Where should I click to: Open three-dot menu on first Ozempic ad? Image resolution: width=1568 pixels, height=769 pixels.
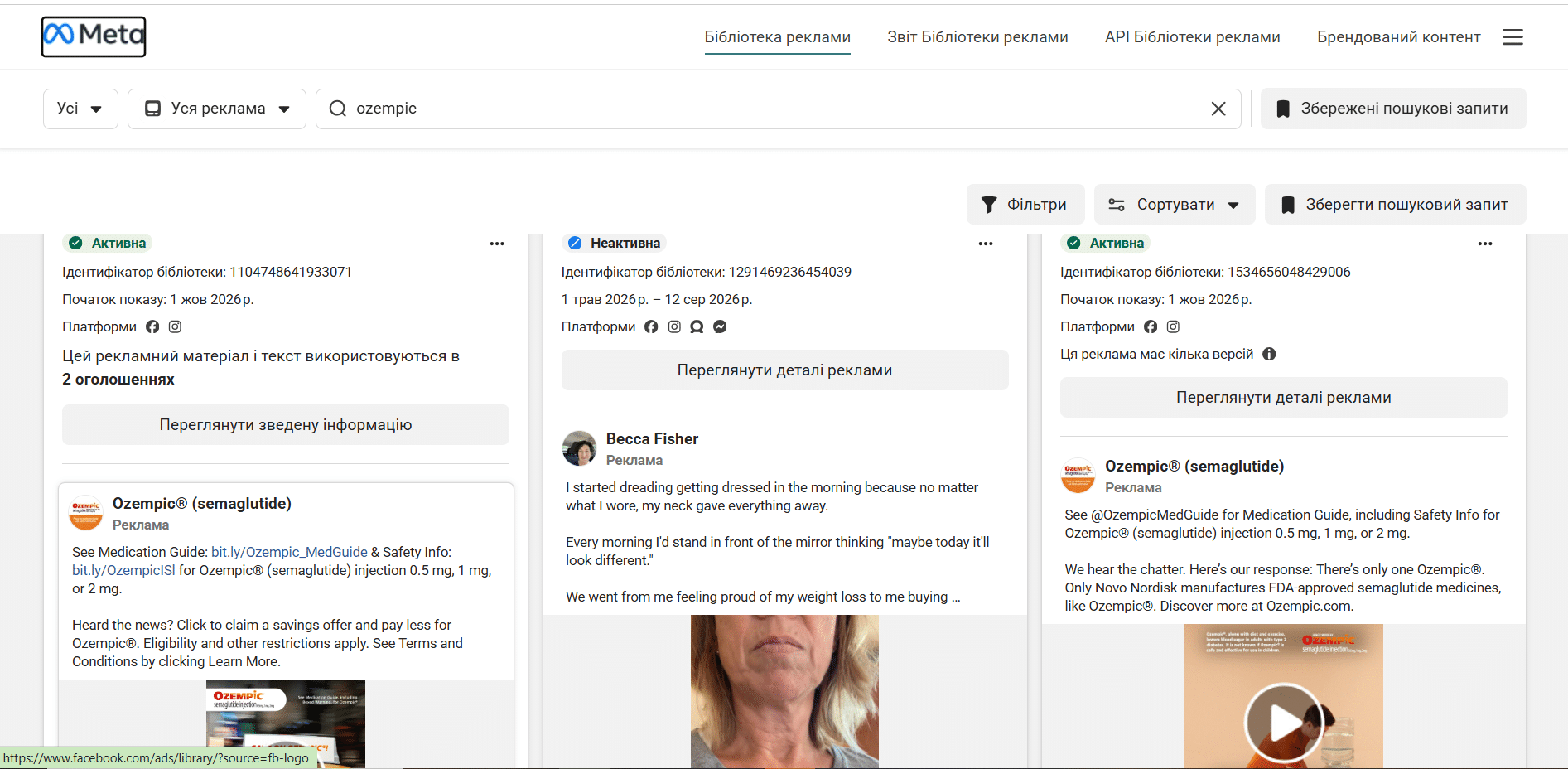click(x=497, y=244)
